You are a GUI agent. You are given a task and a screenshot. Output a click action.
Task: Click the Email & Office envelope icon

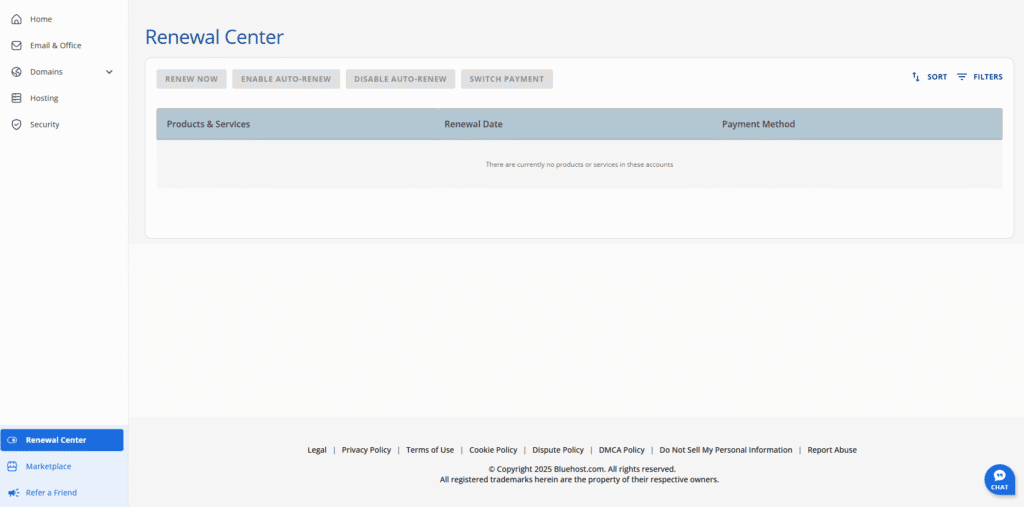point(17,46)
